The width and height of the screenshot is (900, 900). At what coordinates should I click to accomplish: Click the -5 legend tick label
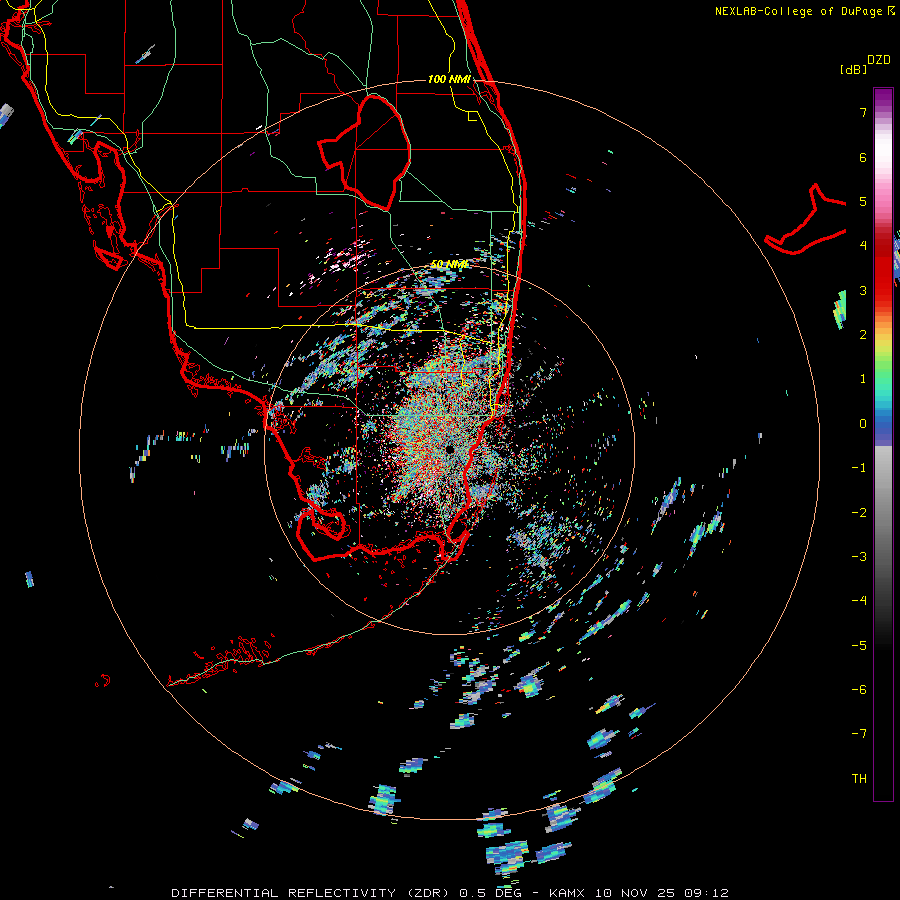[x=859, y=646]
